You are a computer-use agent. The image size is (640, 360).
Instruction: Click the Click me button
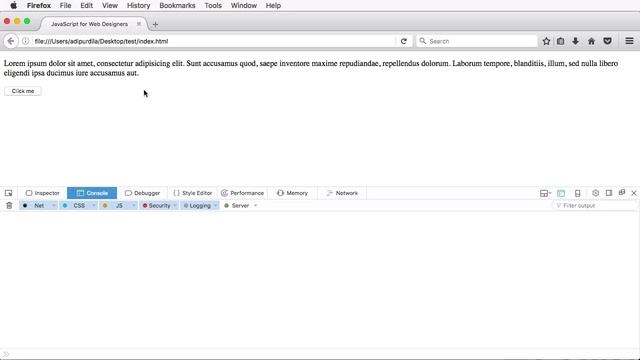pyautogui.click(x=23, y=91)
